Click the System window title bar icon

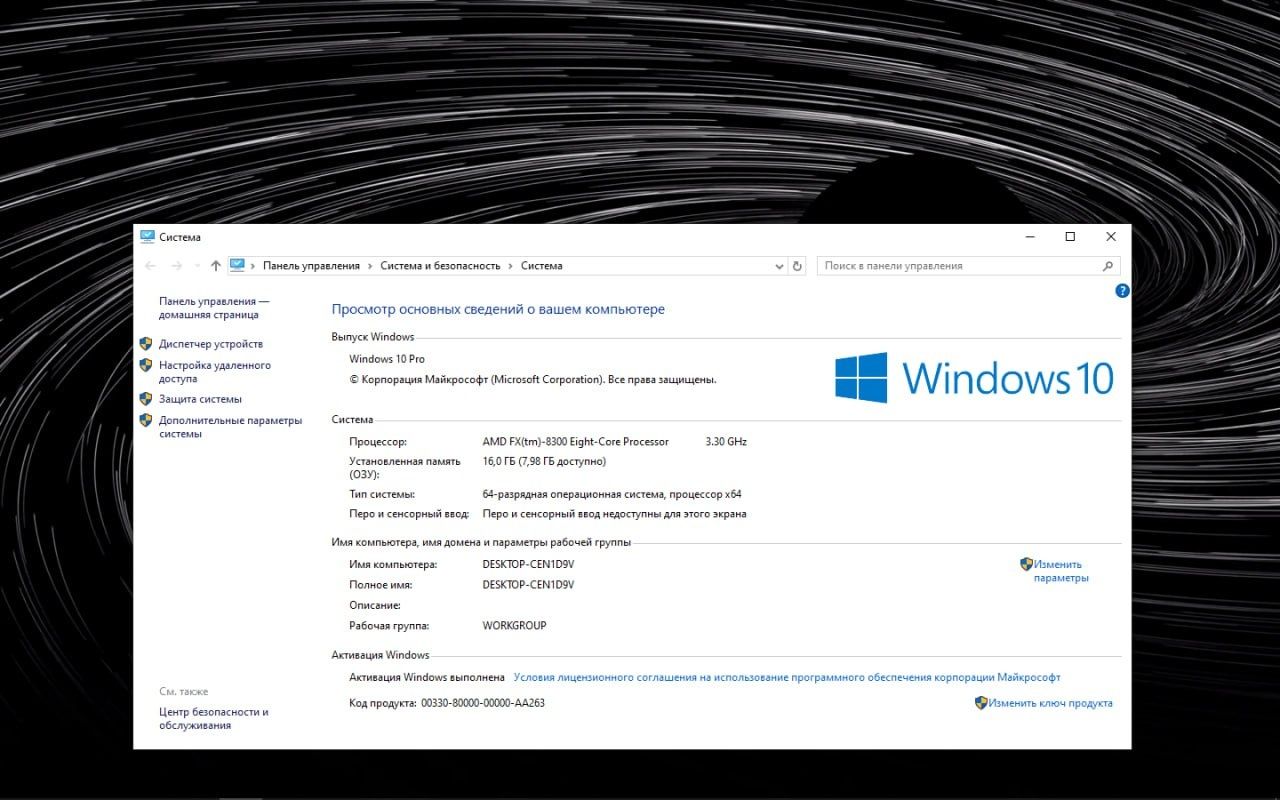tap(147, 237)
